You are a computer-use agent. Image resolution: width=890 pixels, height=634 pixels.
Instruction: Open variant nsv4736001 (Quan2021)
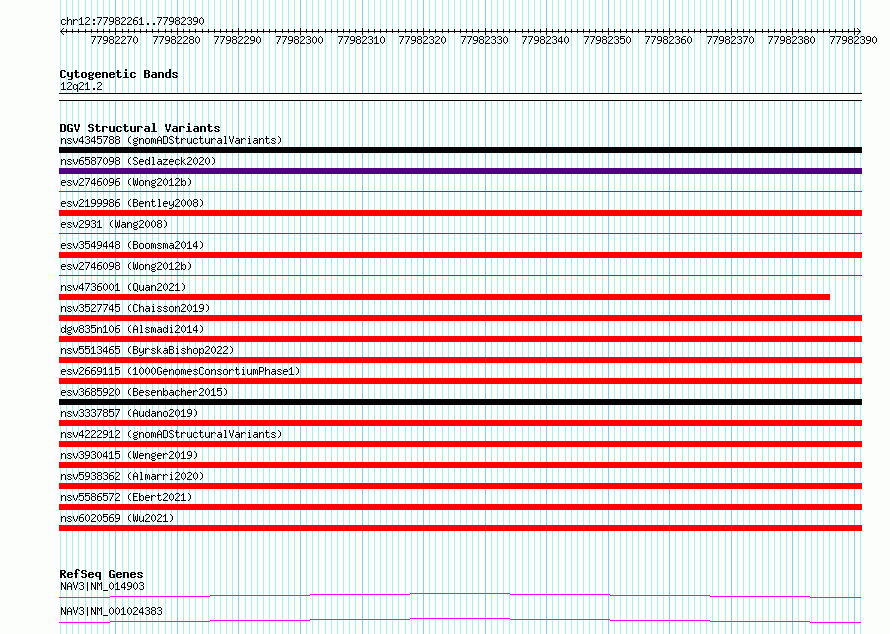(x=123, y=287)
